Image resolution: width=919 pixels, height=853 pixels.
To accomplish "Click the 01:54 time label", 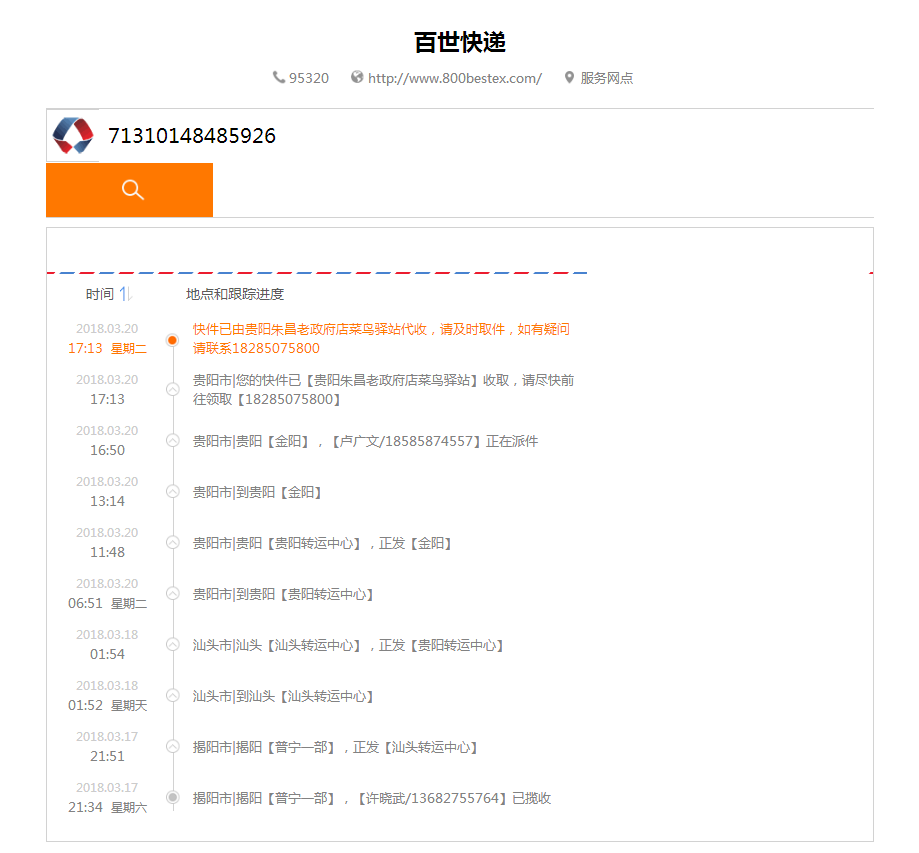I will pos(107,654).
